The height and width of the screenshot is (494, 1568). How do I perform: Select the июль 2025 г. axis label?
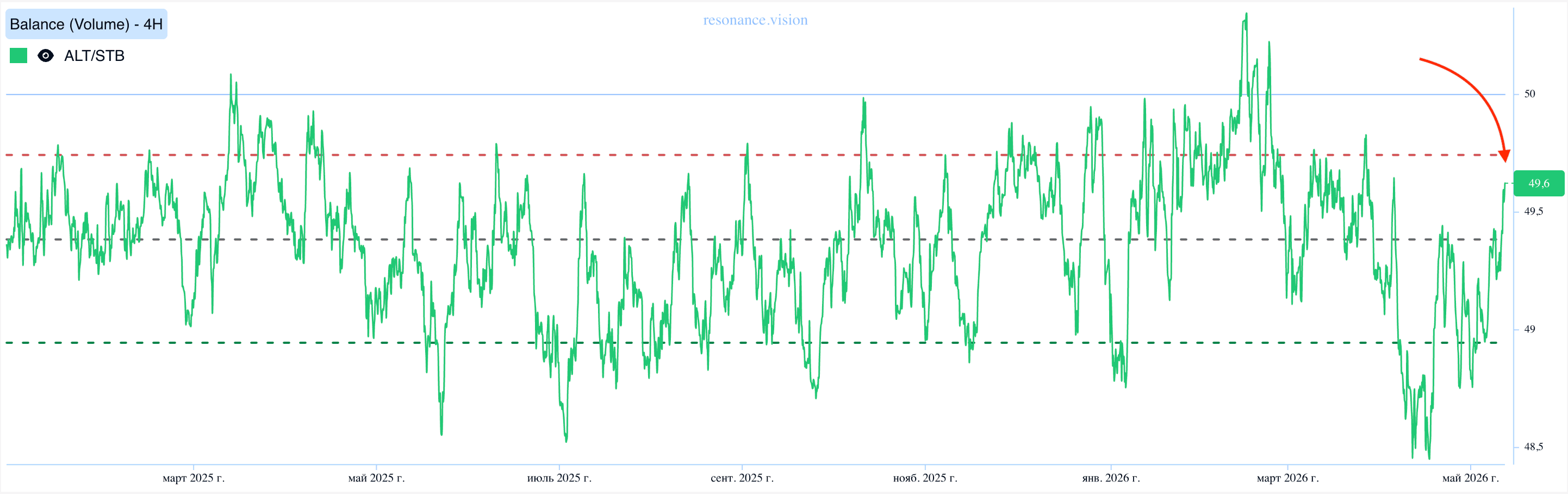[559, 478]
